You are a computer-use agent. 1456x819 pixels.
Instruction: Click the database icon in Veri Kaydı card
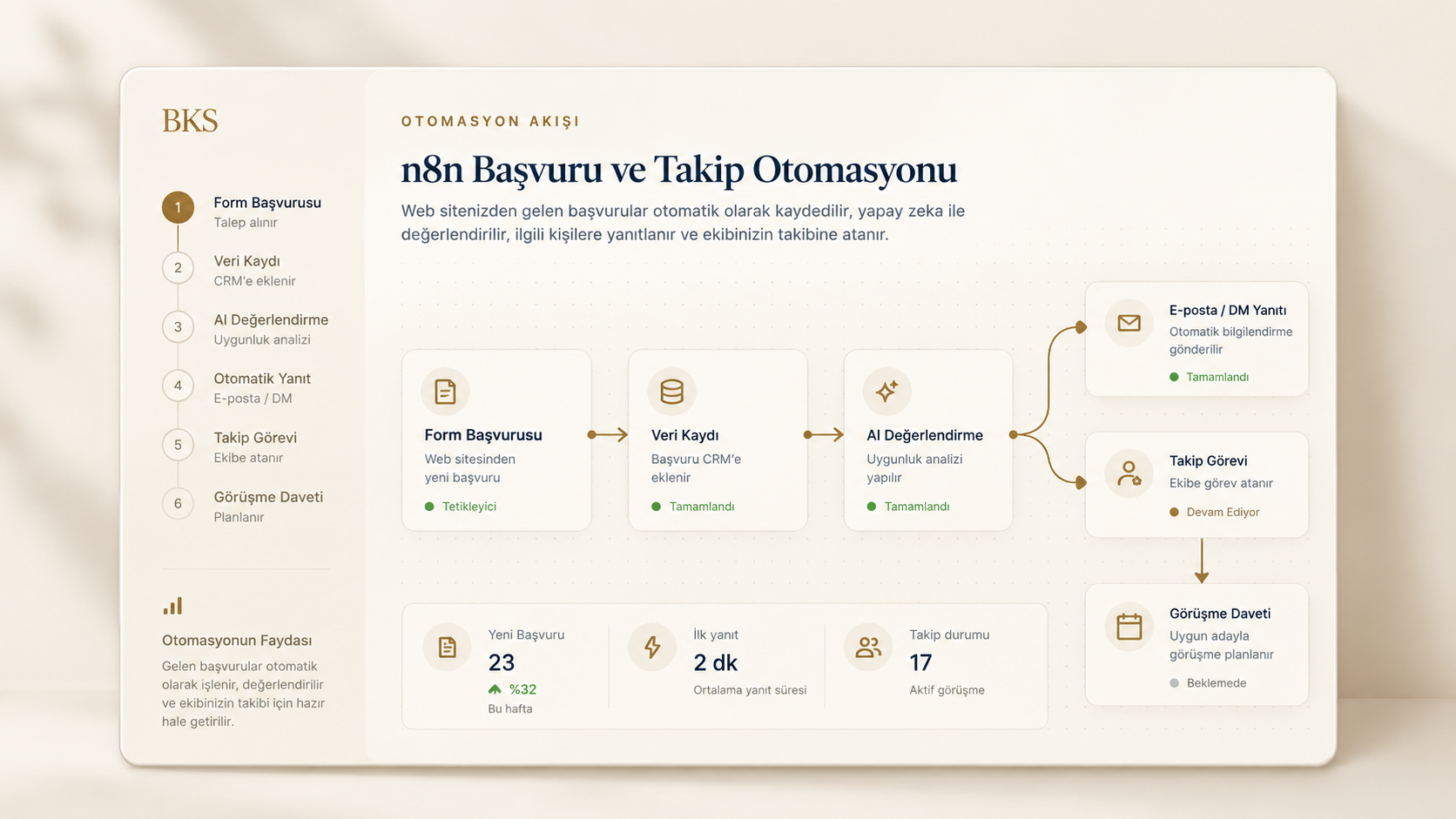click(671, 392)
